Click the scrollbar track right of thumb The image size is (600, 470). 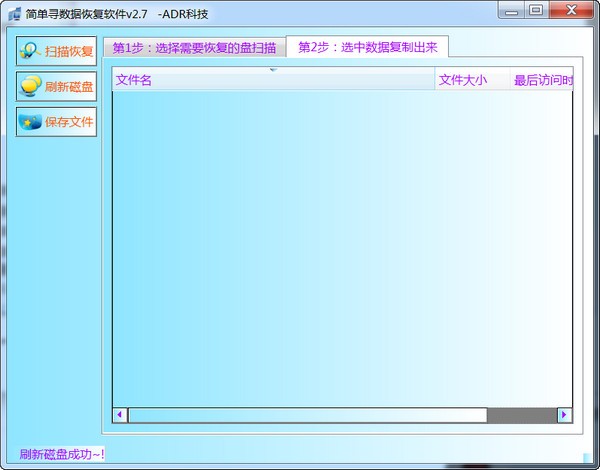point(521,415)
